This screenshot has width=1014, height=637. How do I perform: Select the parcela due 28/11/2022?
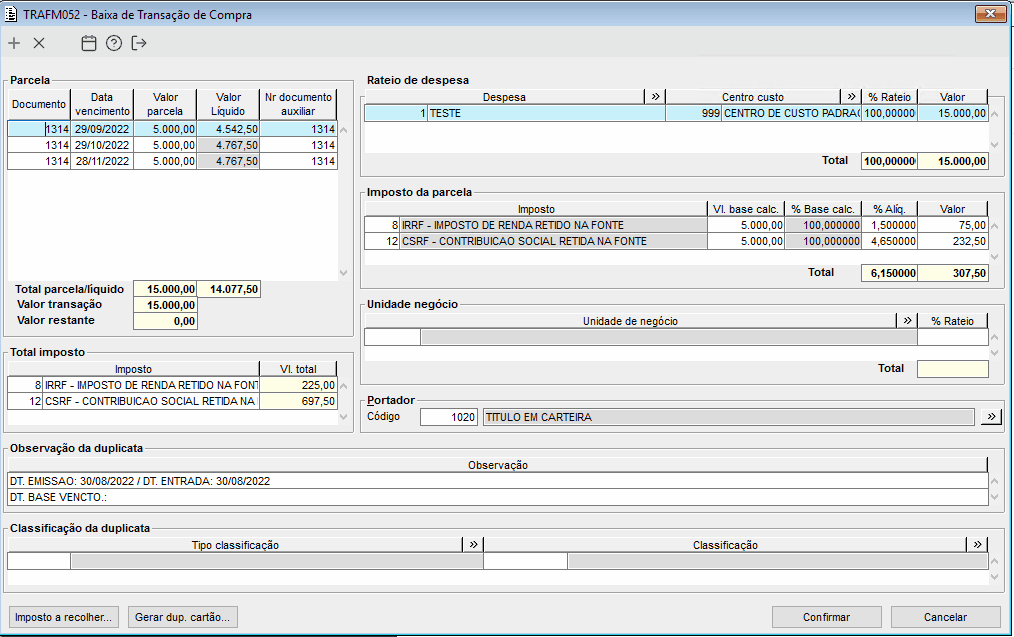[x=100, y=161]
